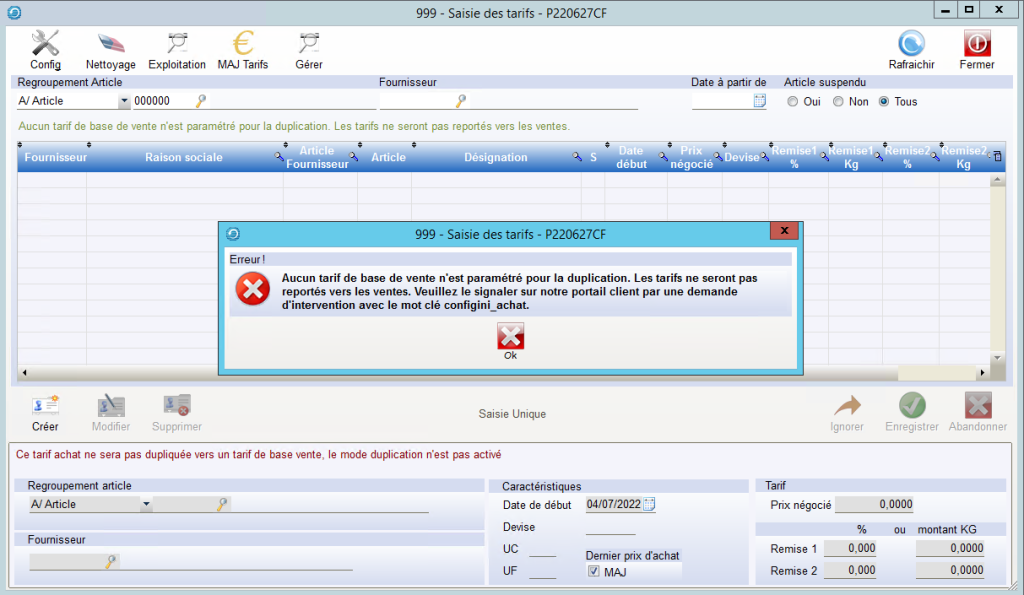
Task: Click the Rafraichir refresh icon
Action: [911, 44]
